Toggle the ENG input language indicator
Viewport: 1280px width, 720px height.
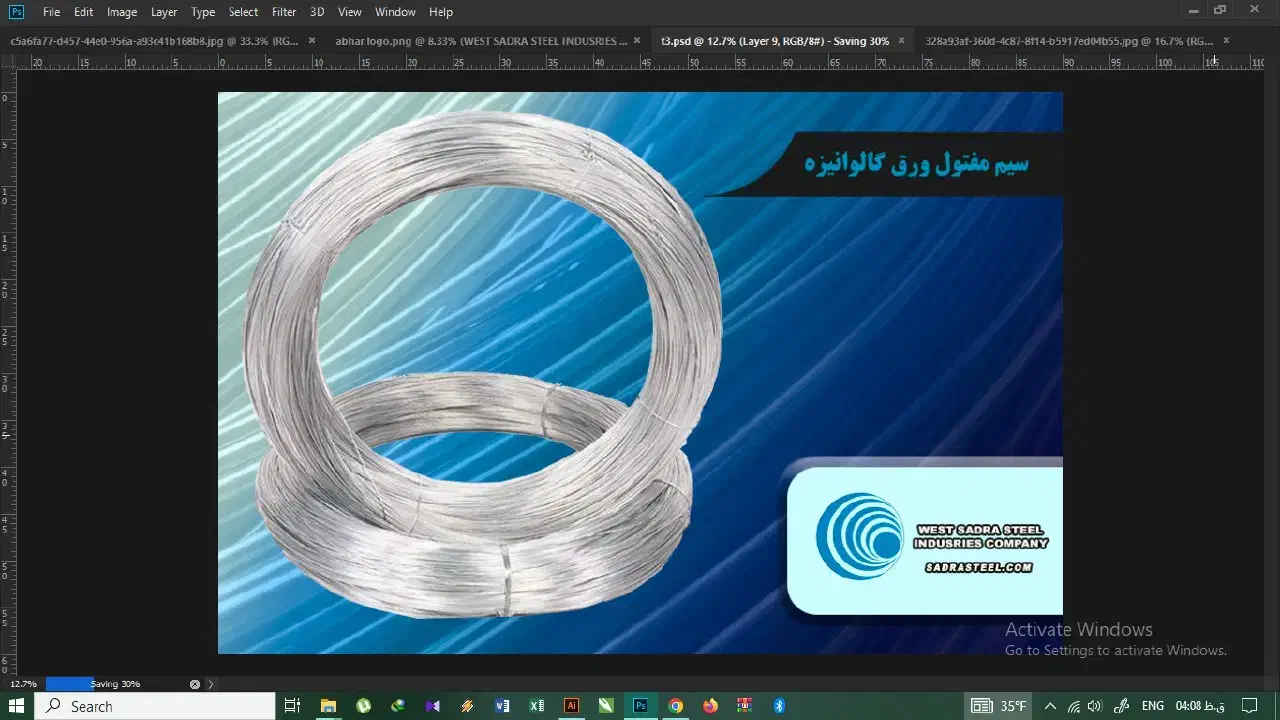[x=1152, y=706]
